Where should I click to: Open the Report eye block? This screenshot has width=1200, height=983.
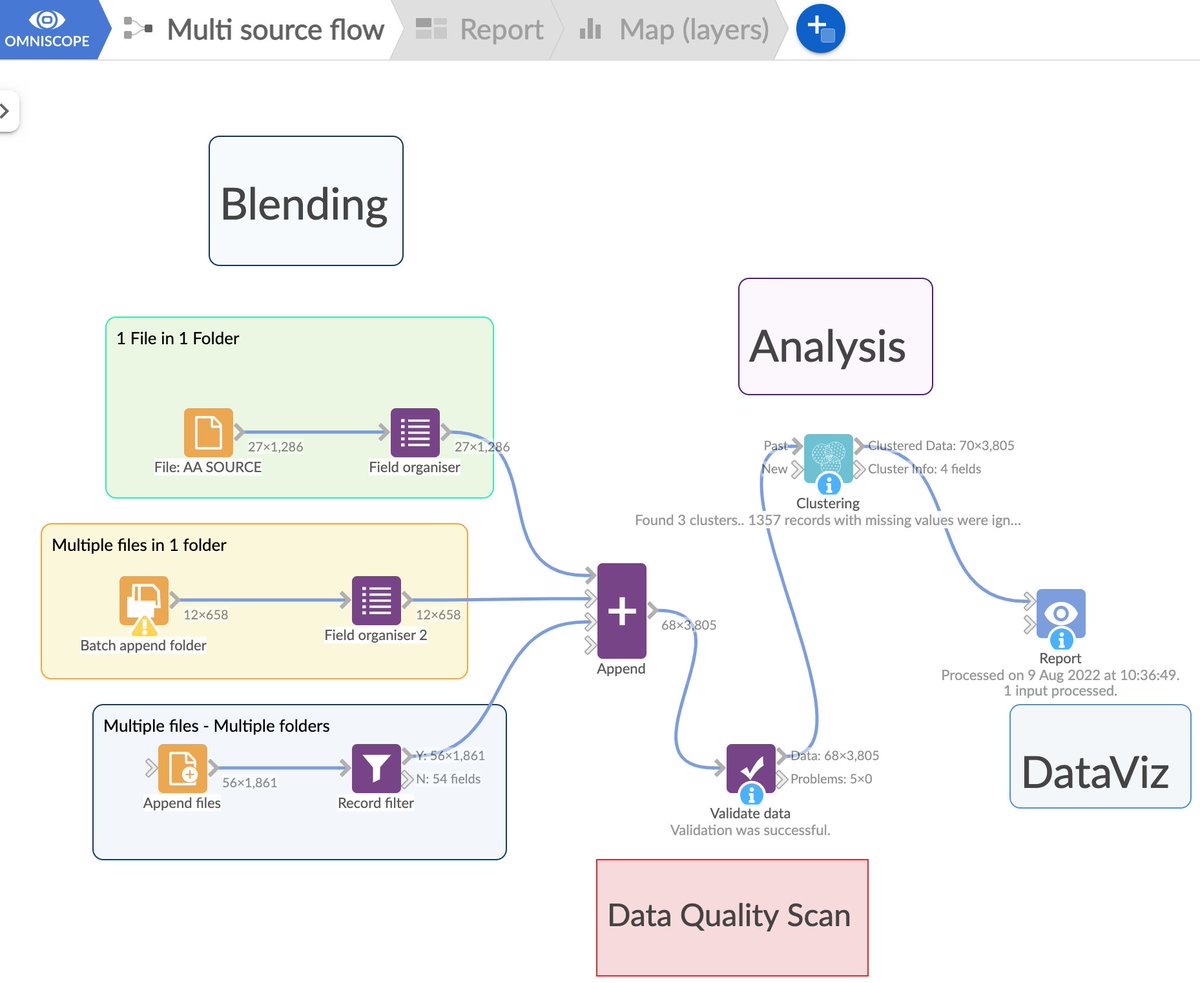coord(1060,613)
